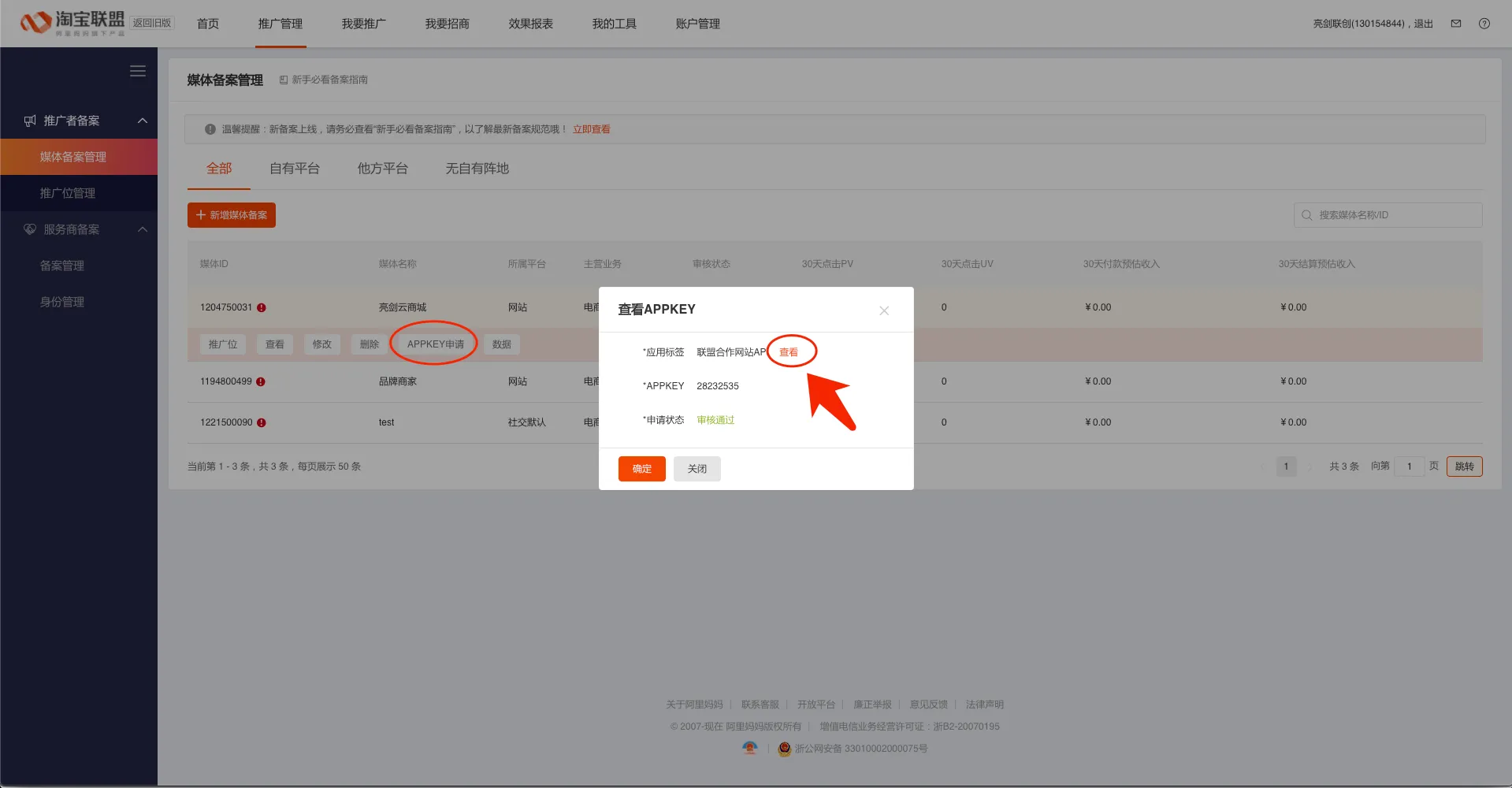
Task: Click the APPKEY value 28232535
Action: pos(718,386)
